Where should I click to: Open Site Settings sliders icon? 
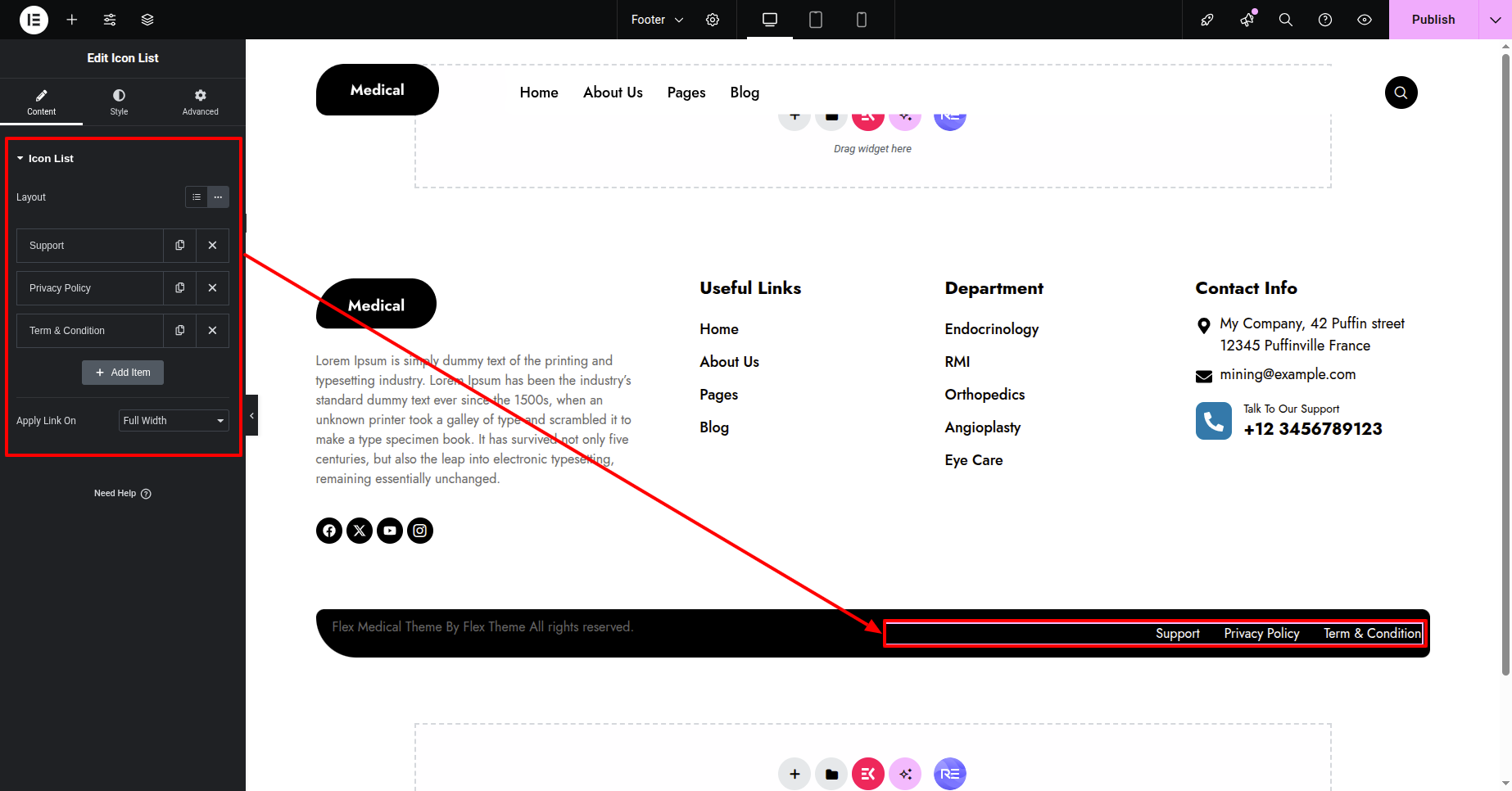click(110, 20)
